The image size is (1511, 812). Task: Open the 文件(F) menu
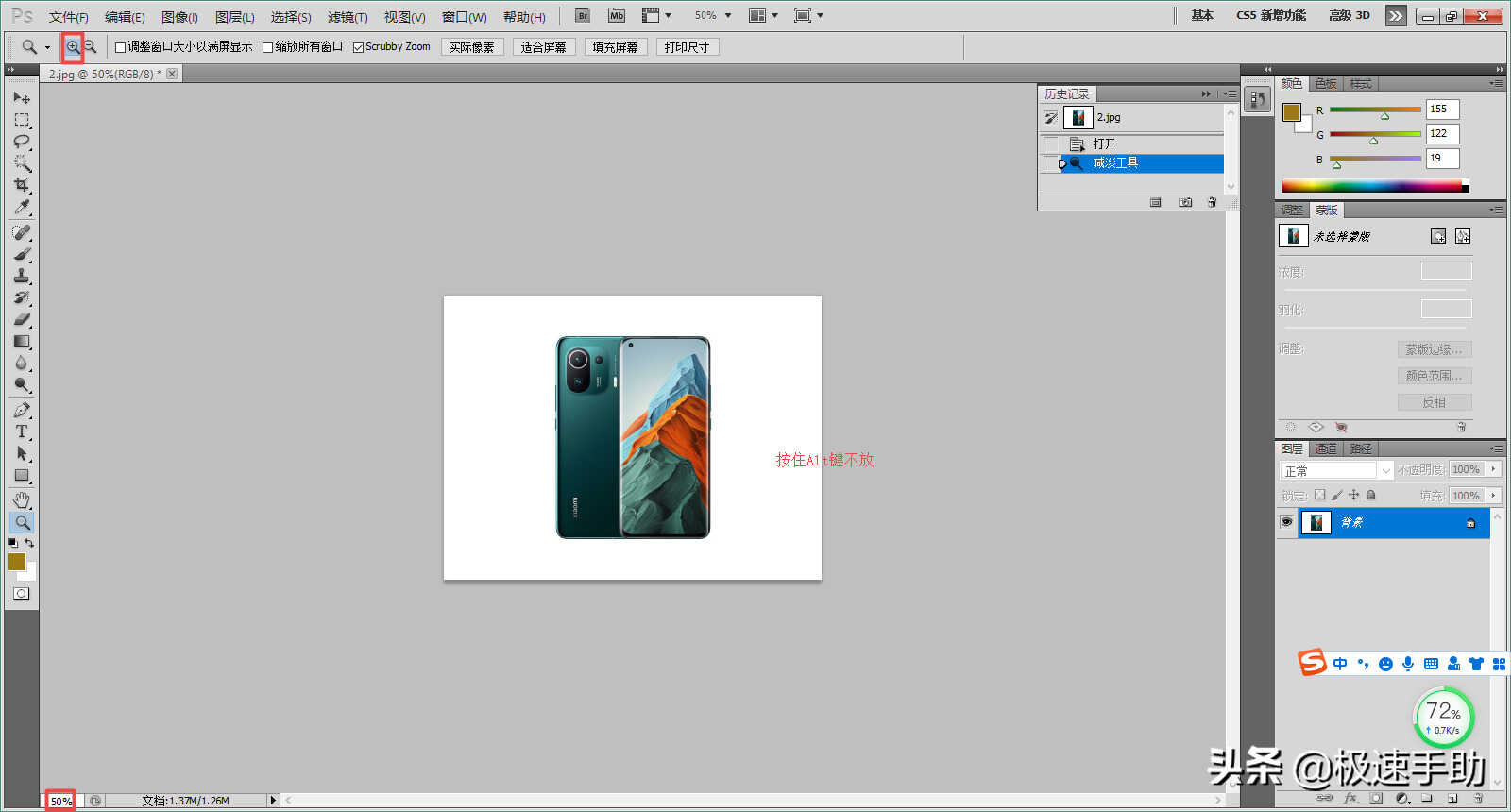click(68, 17)
